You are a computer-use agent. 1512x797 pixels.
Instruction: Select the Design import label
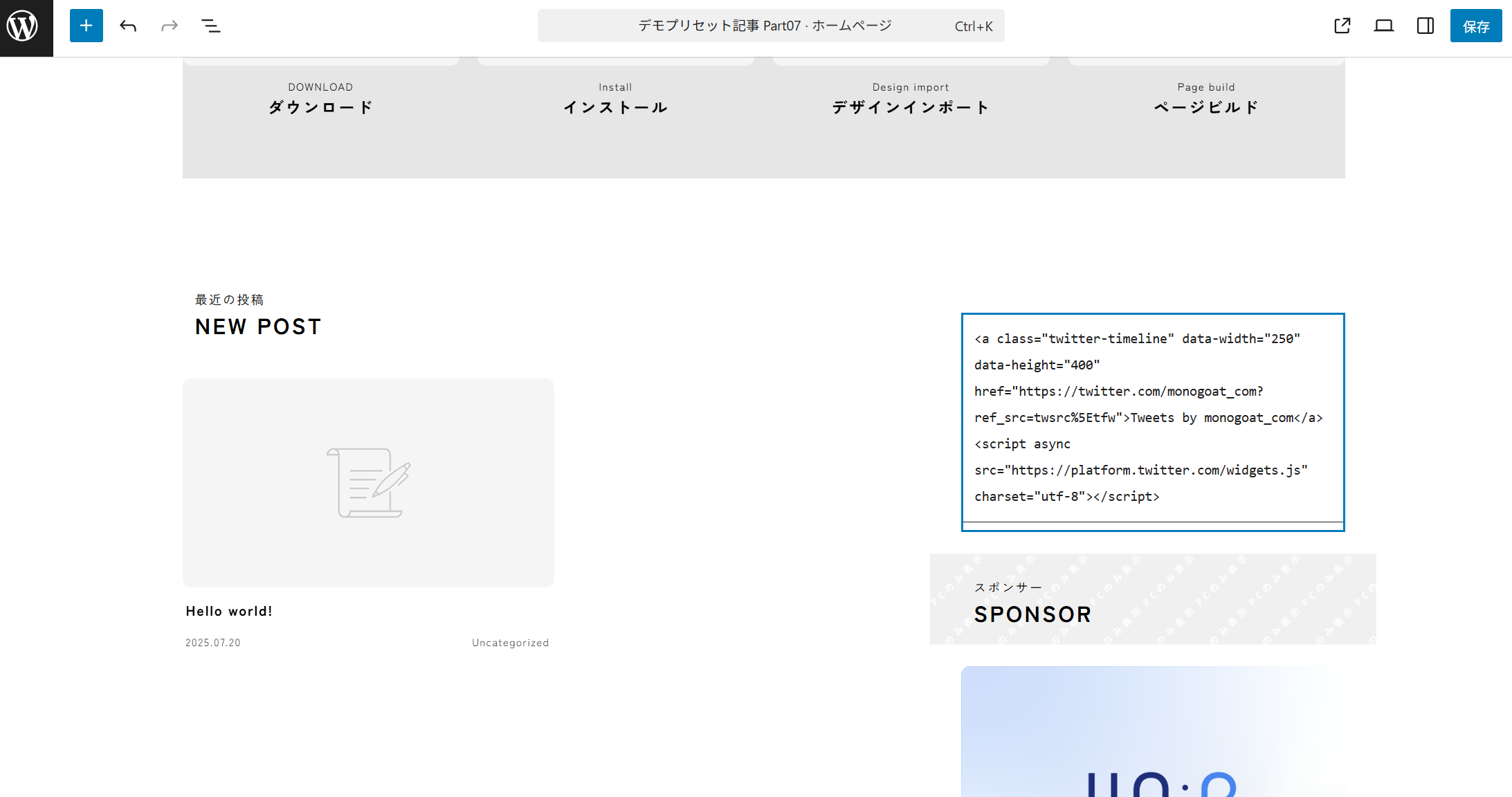pyautogui.click(x=911, y=87)
